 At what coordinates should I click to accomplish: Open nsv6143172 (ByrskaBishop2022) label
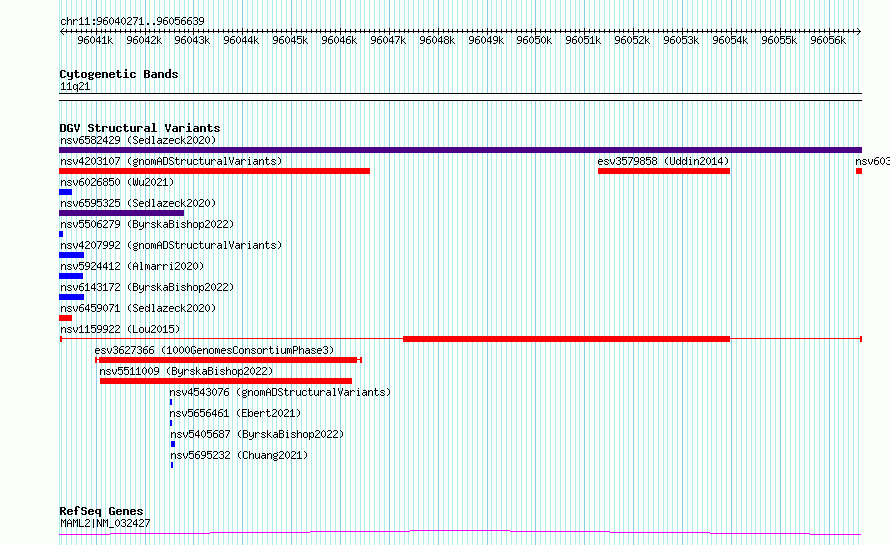coord(147,287)
